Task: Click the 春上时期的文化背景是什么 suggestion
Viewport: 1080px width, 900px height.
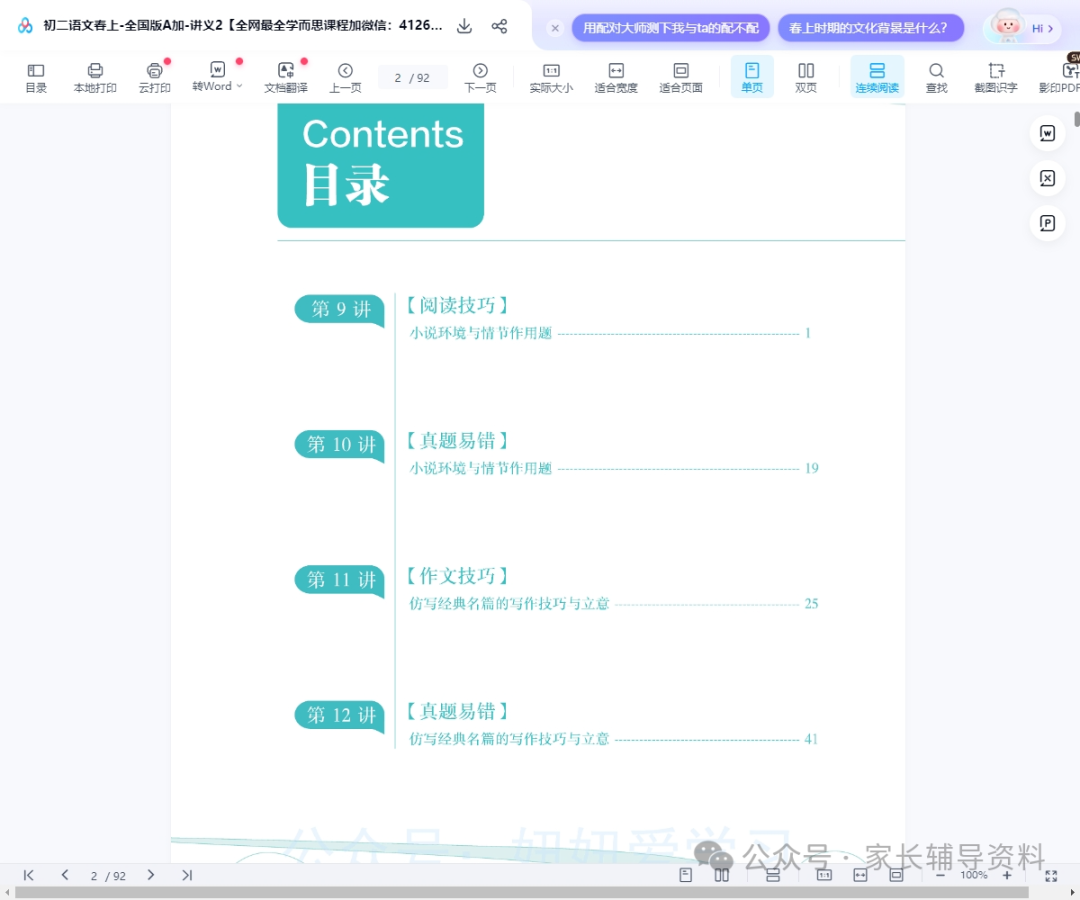Action: click(870, 28)
